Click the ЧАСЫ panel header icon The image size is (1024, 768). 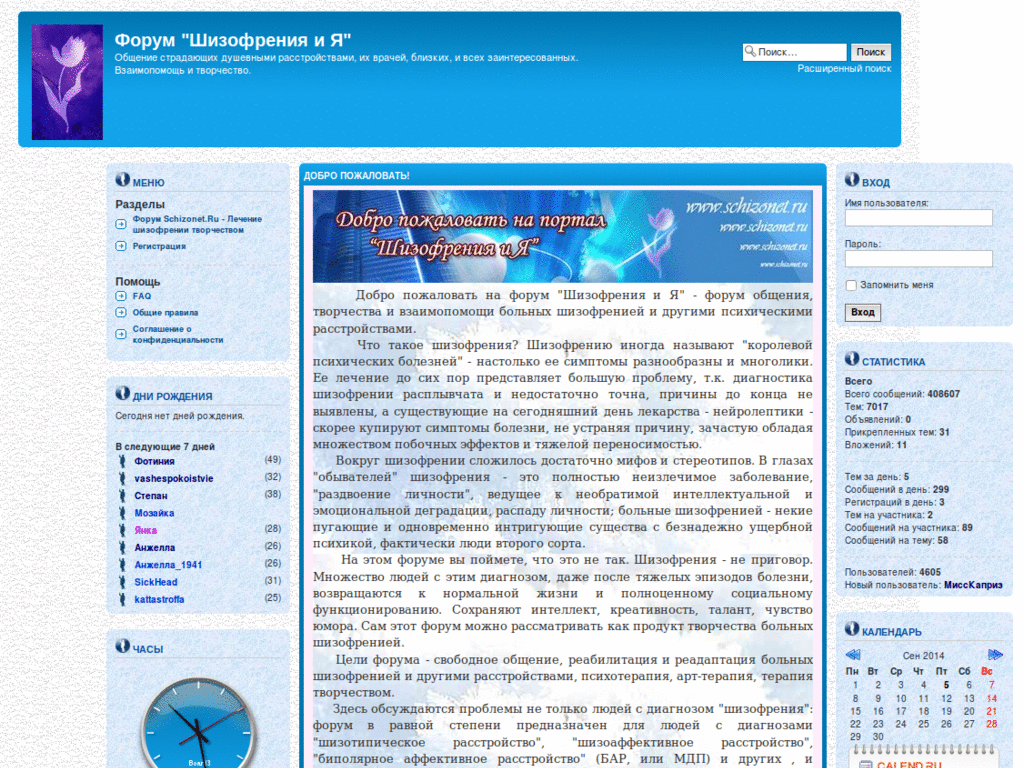(x=123, y=645)
